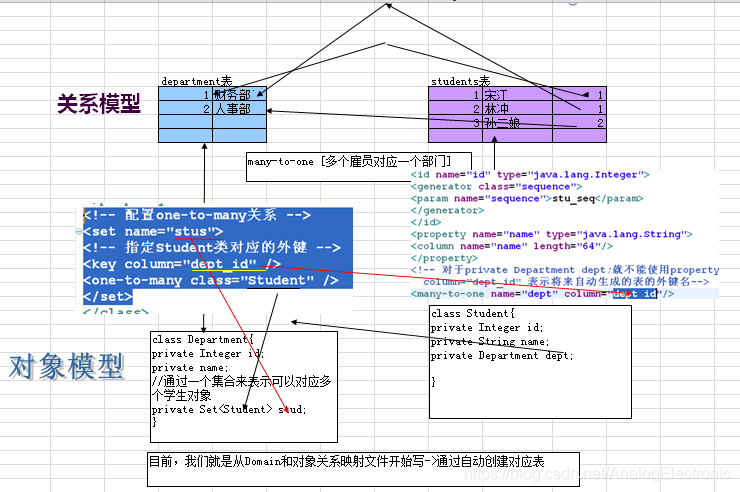The width and height of the screenshot is (740, 492).
Task: Click the line <one-to-many class="Student" />
Action: click(x=210, y=280)
